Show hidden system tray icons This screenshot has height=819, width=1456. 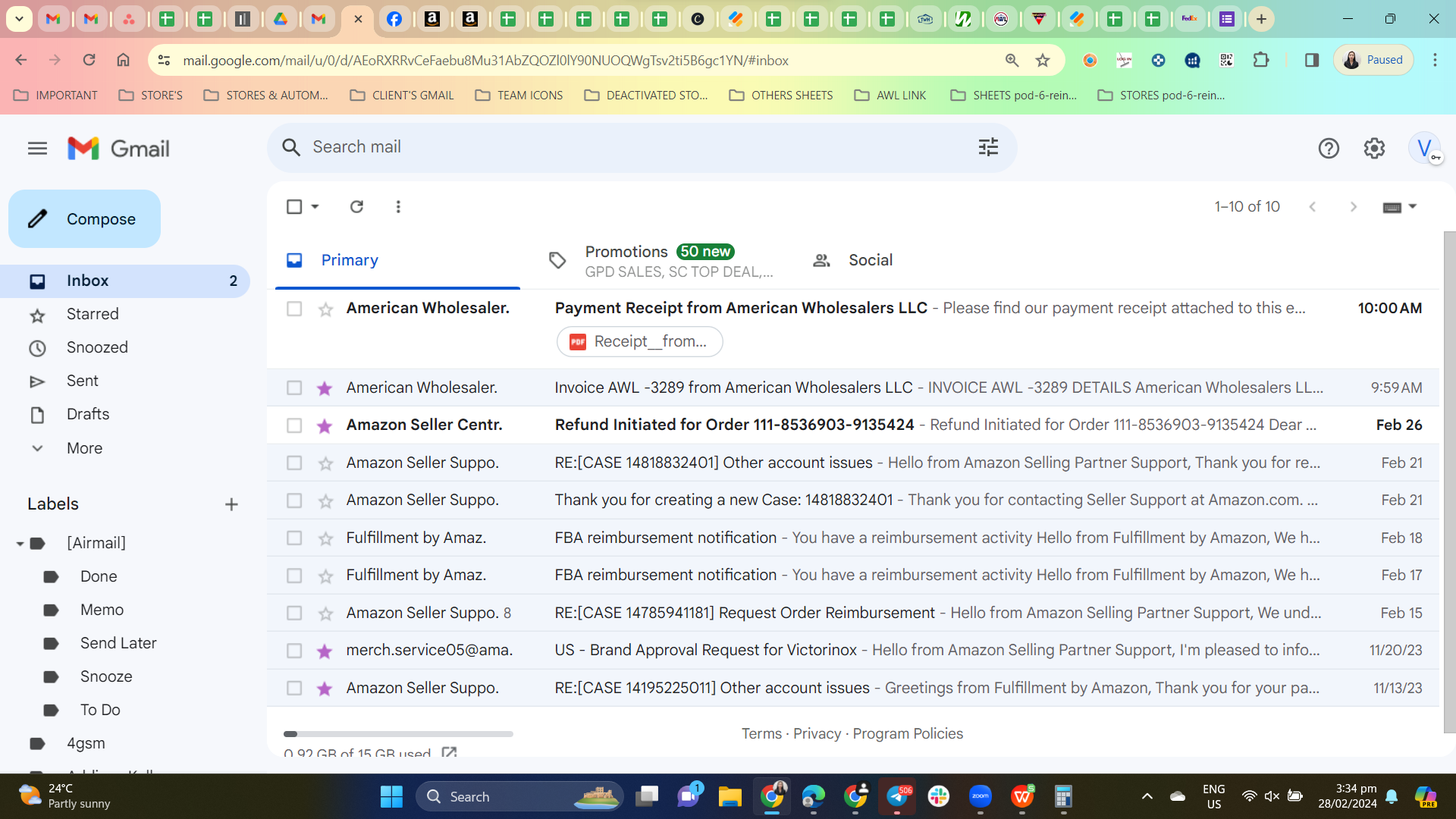(1147, 796)
